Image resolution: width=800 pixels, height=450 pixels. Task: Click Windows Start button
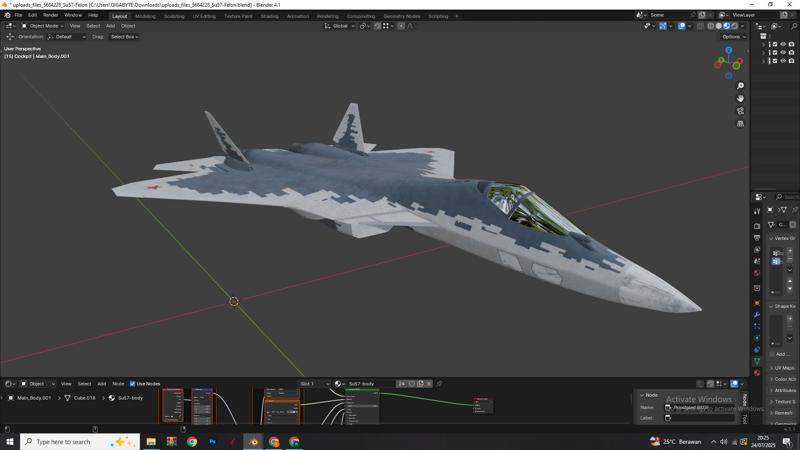pyautogui.click(x=9, y=442)
